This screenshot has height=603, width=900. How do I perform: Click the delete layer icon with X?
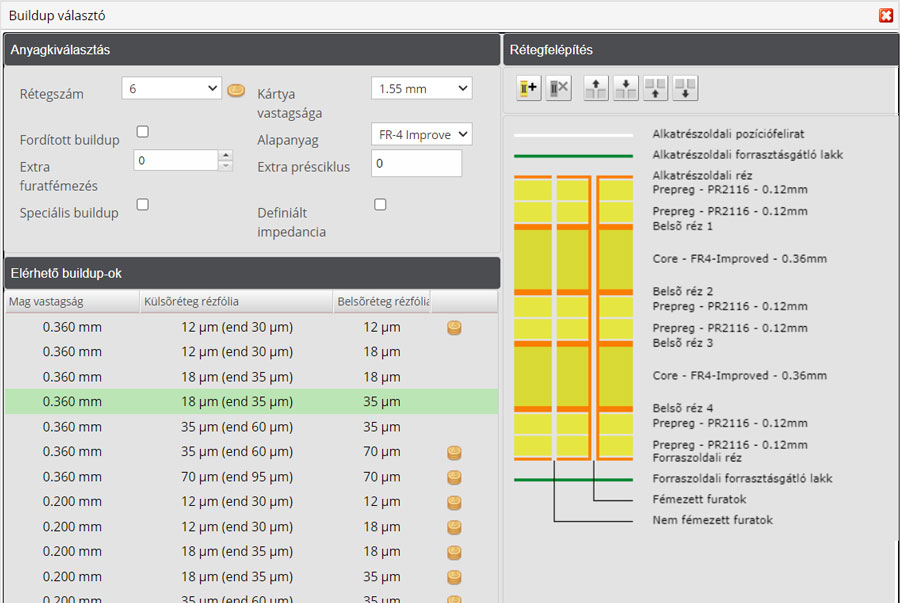coord(558,88)
